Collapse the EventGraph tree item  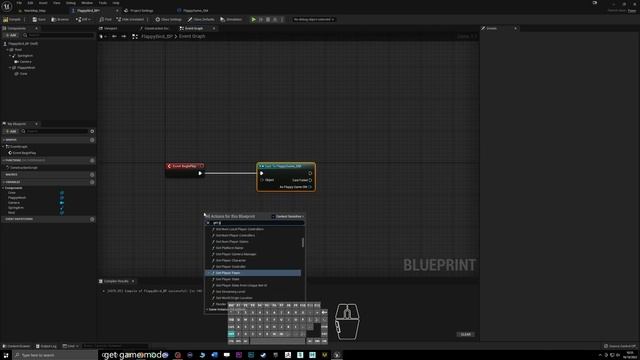(x=4, y=147)
